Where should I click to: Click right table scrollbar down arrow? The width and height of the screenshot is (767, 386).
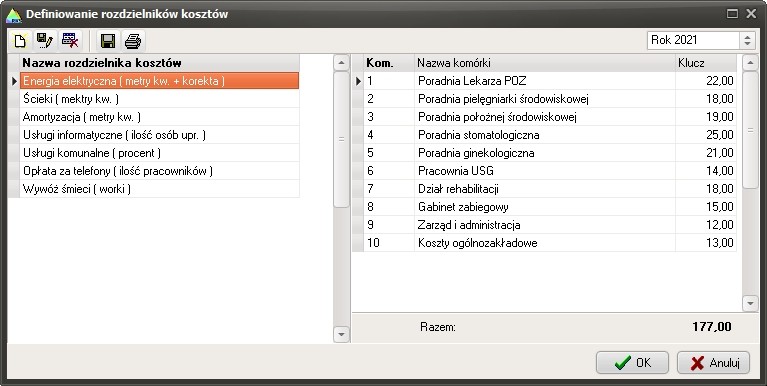pyautogui.click(x=750, y=303)
